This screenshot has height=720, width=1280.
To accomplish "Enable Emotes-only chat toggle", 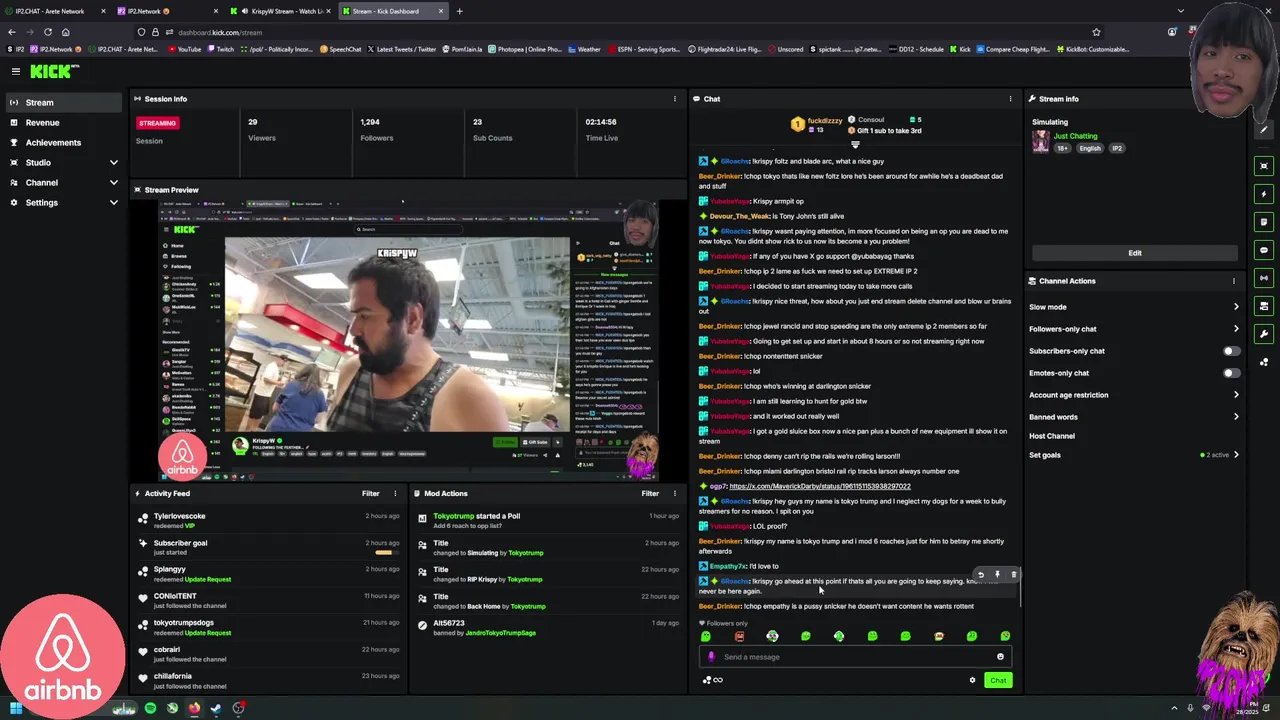I will pos(1231,373).
